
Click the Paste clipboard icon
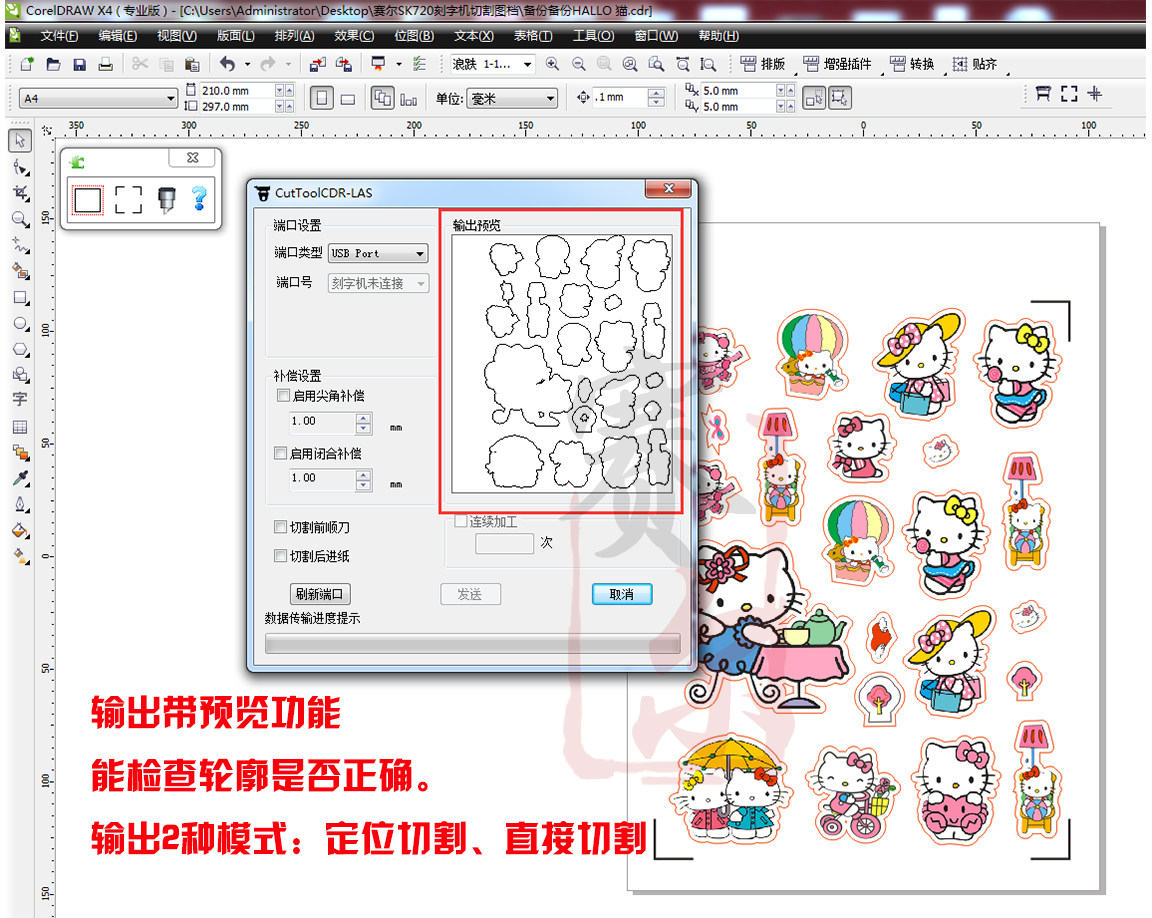click(192, 64)
